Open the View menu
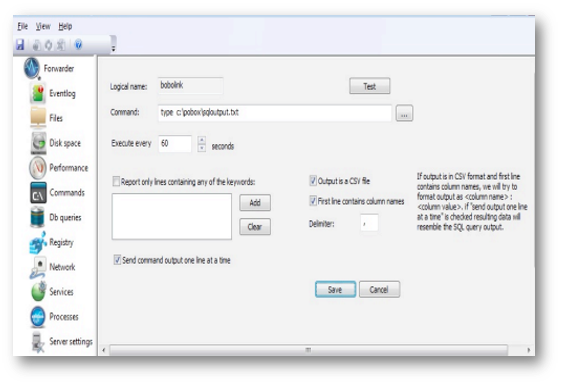The width and height of the screenshot is (561, 385). point(43,26)
